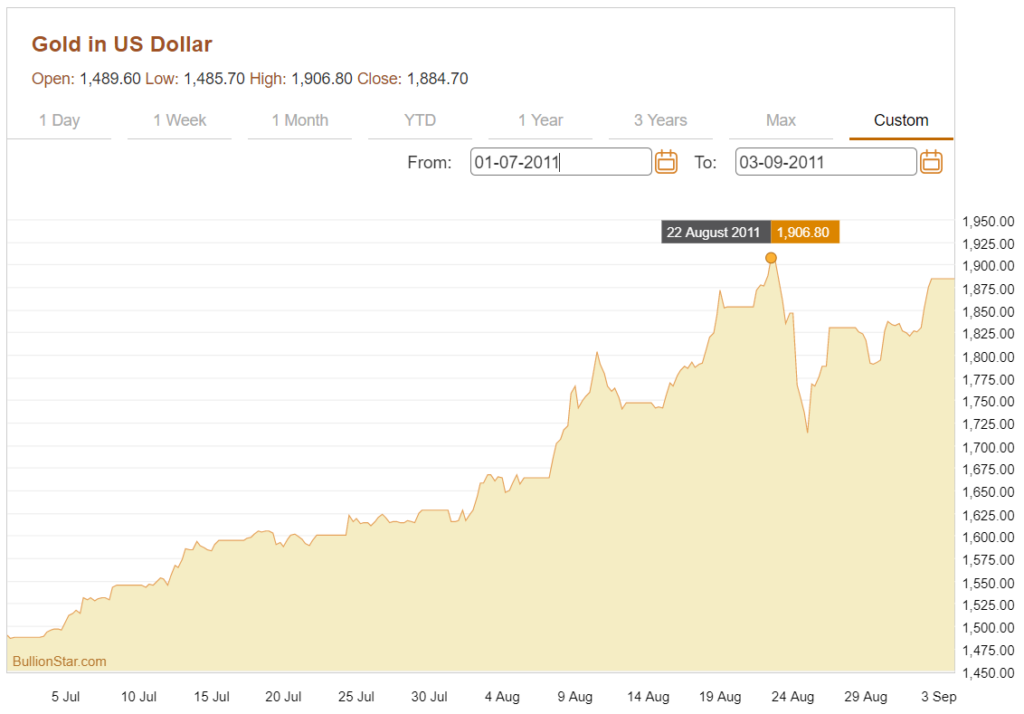The width and height of the screenshot is (1024, 714).
Task: Click the 1,700.00 price axis label
Action: click(989, 447)
